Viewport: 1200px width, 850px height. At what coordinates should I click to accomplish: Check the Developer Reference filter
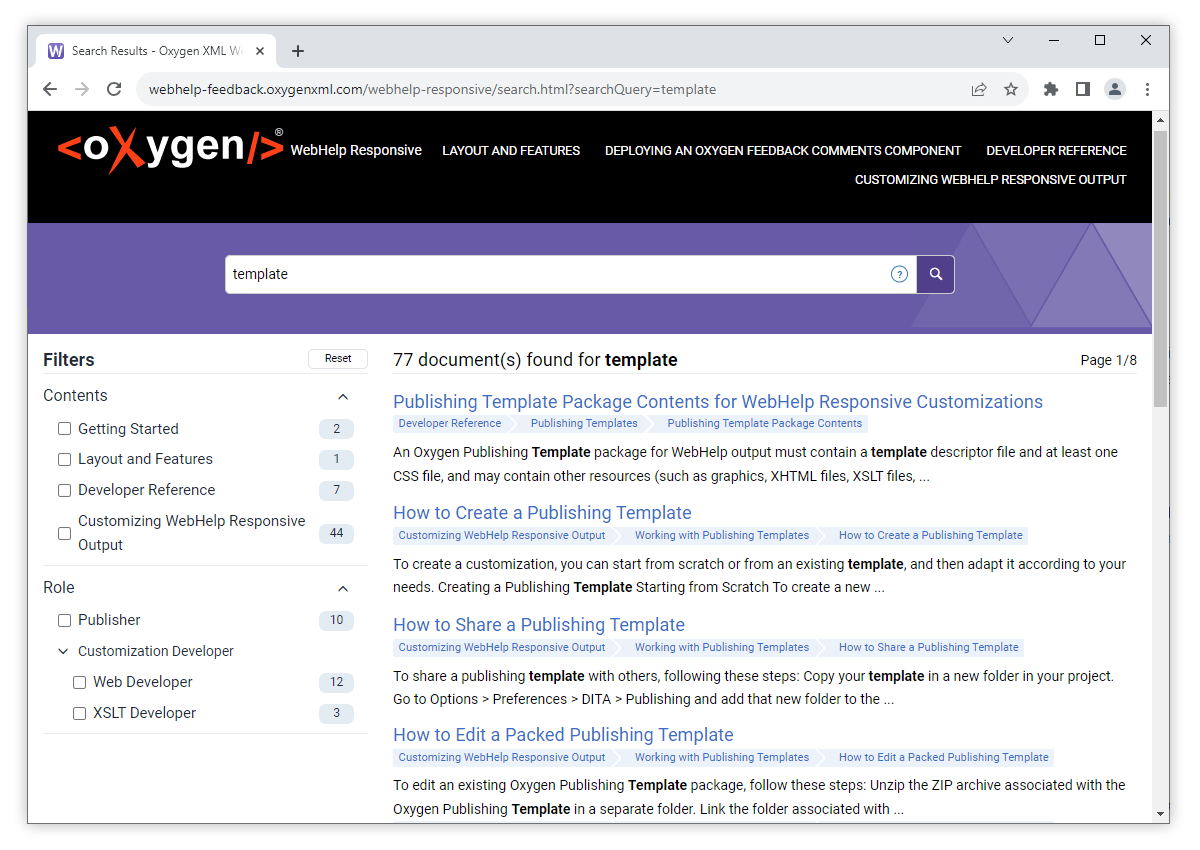click(x=64, y=491)
